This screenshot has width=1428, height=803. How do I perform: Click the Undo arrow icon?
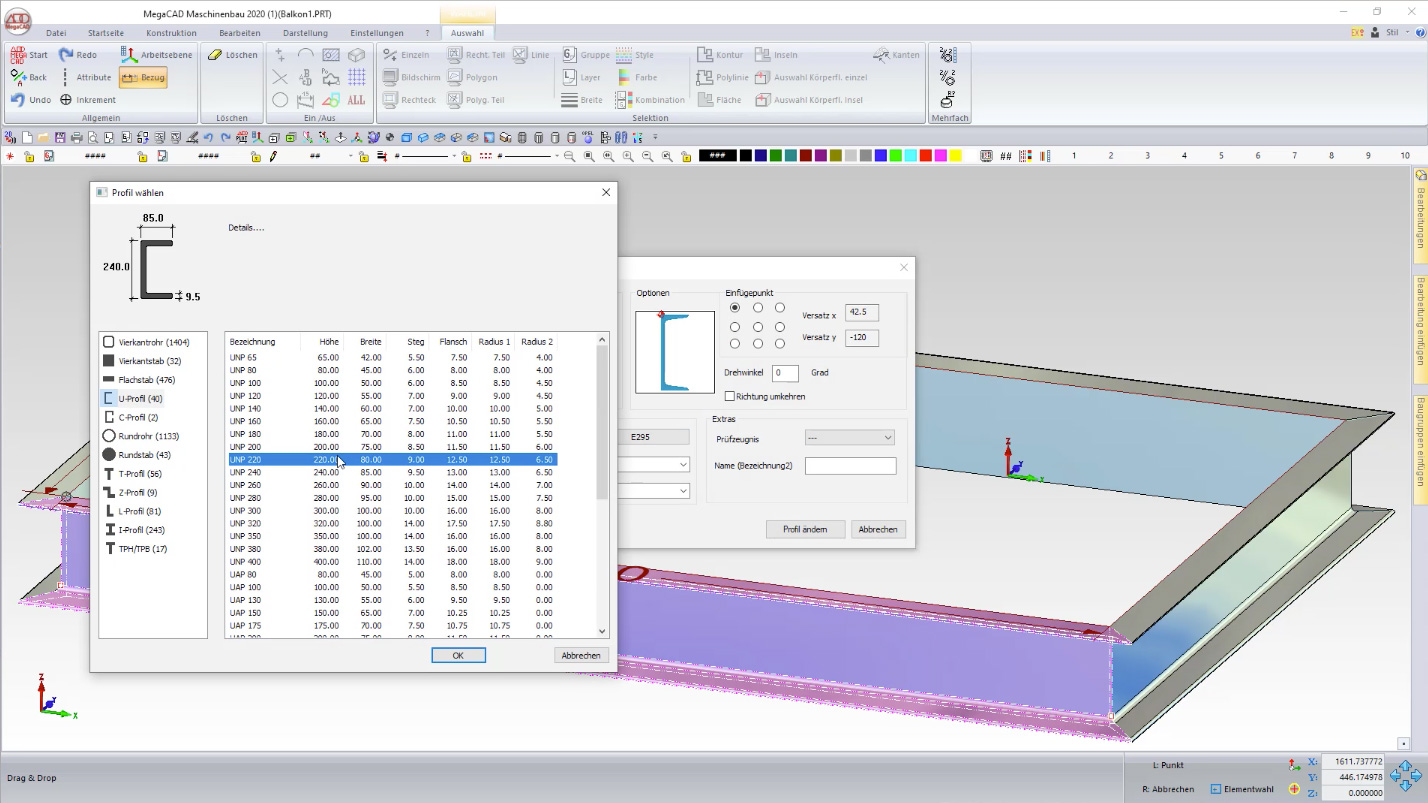[x=18, y=100]
